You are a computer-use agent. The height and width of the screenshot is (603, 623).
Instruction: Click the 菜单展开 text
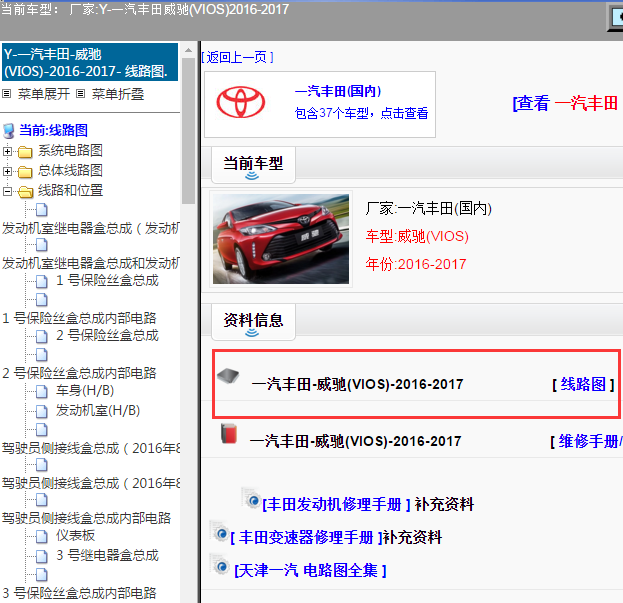click(x=44, y=94)
